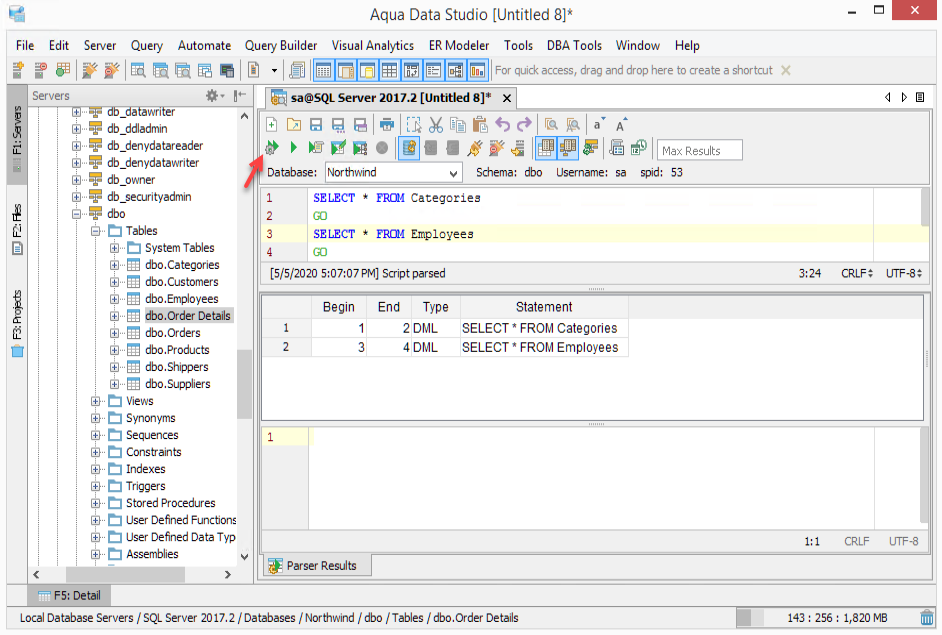Click the Max Results input field

coord(699,150)
